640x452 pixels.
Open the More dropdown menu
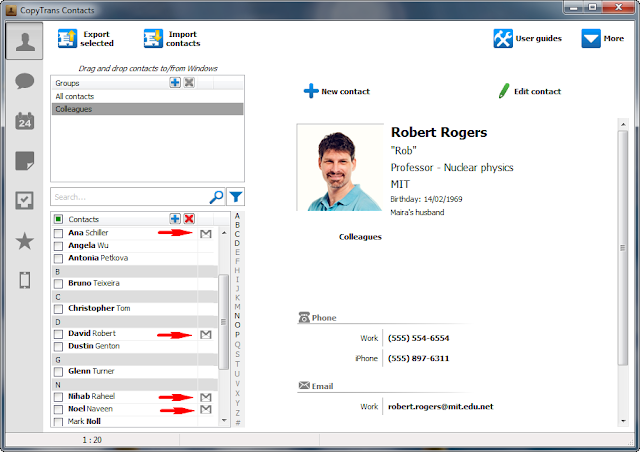[x=603, y=38]
